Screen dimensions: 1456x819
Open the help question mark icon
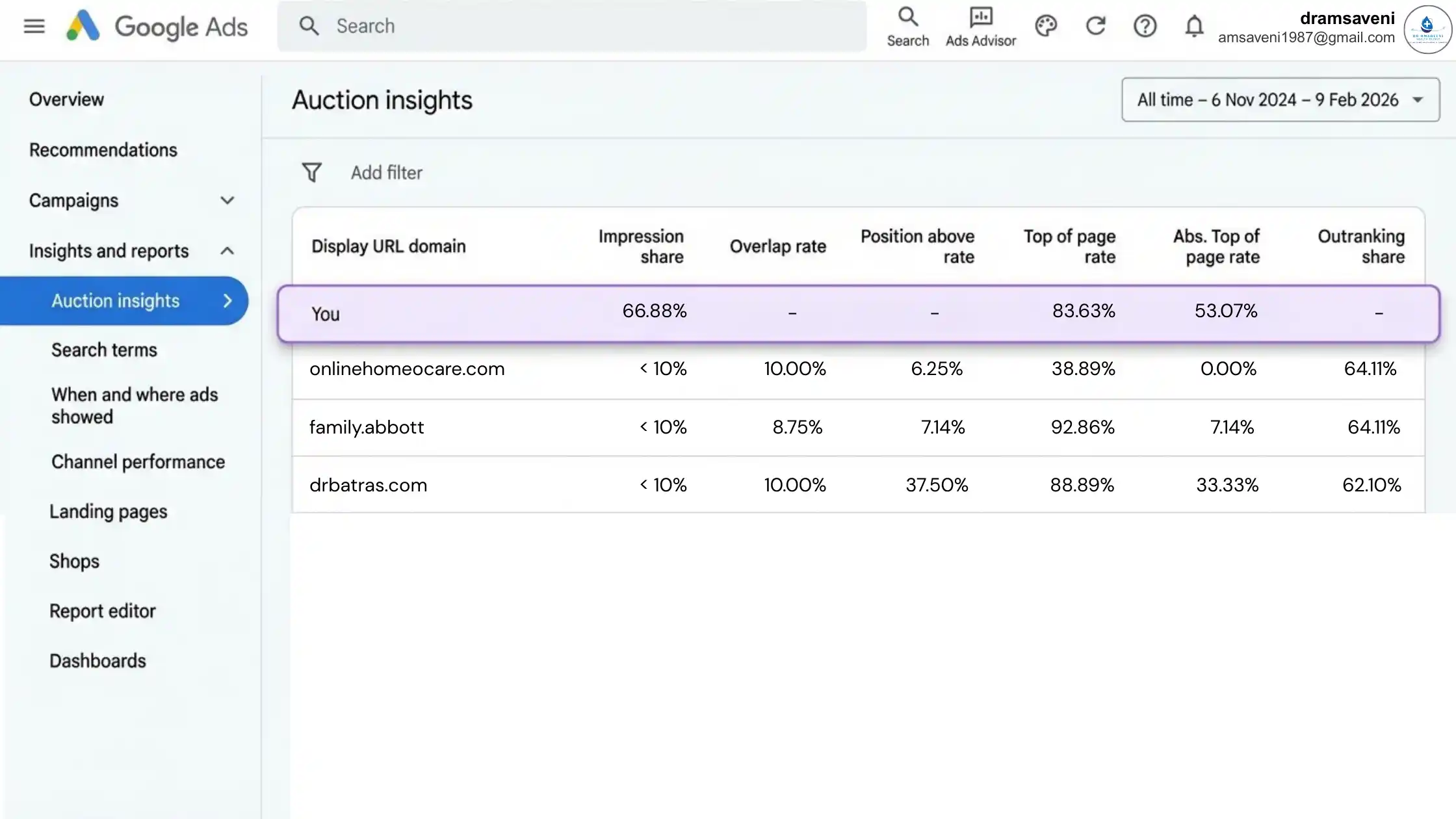(x=1145, y=26)
